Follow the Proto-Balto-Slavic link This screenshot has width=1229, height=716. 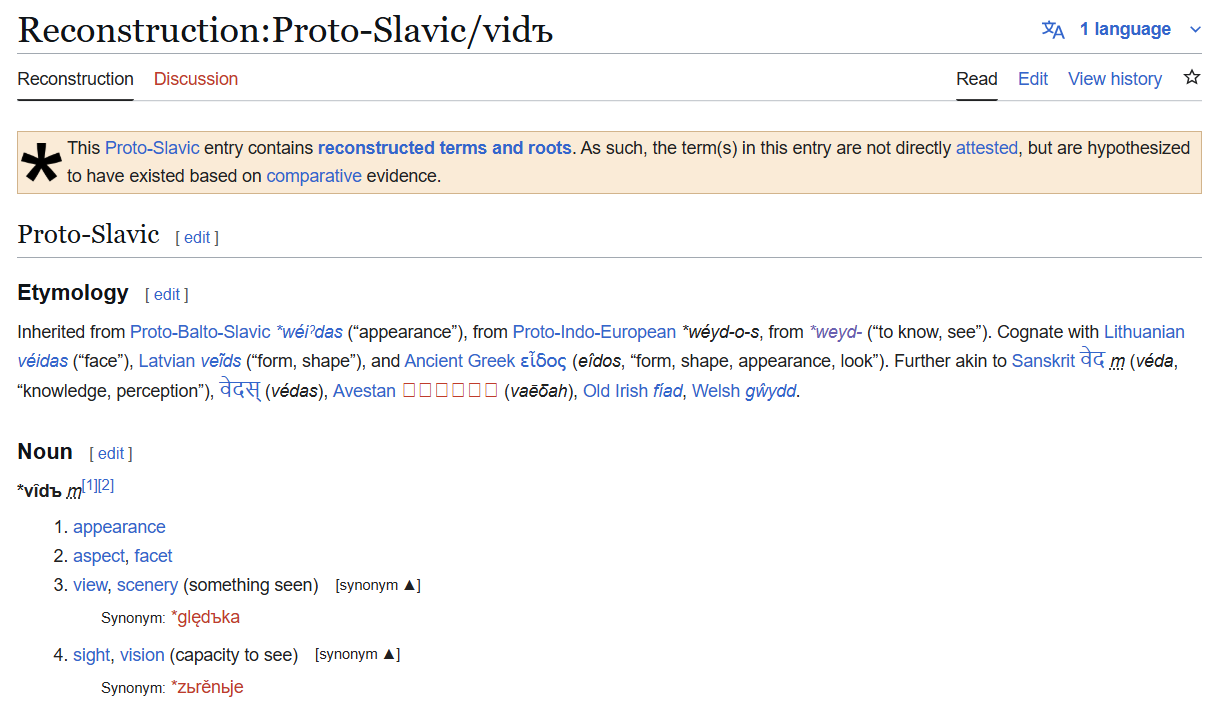200,332
